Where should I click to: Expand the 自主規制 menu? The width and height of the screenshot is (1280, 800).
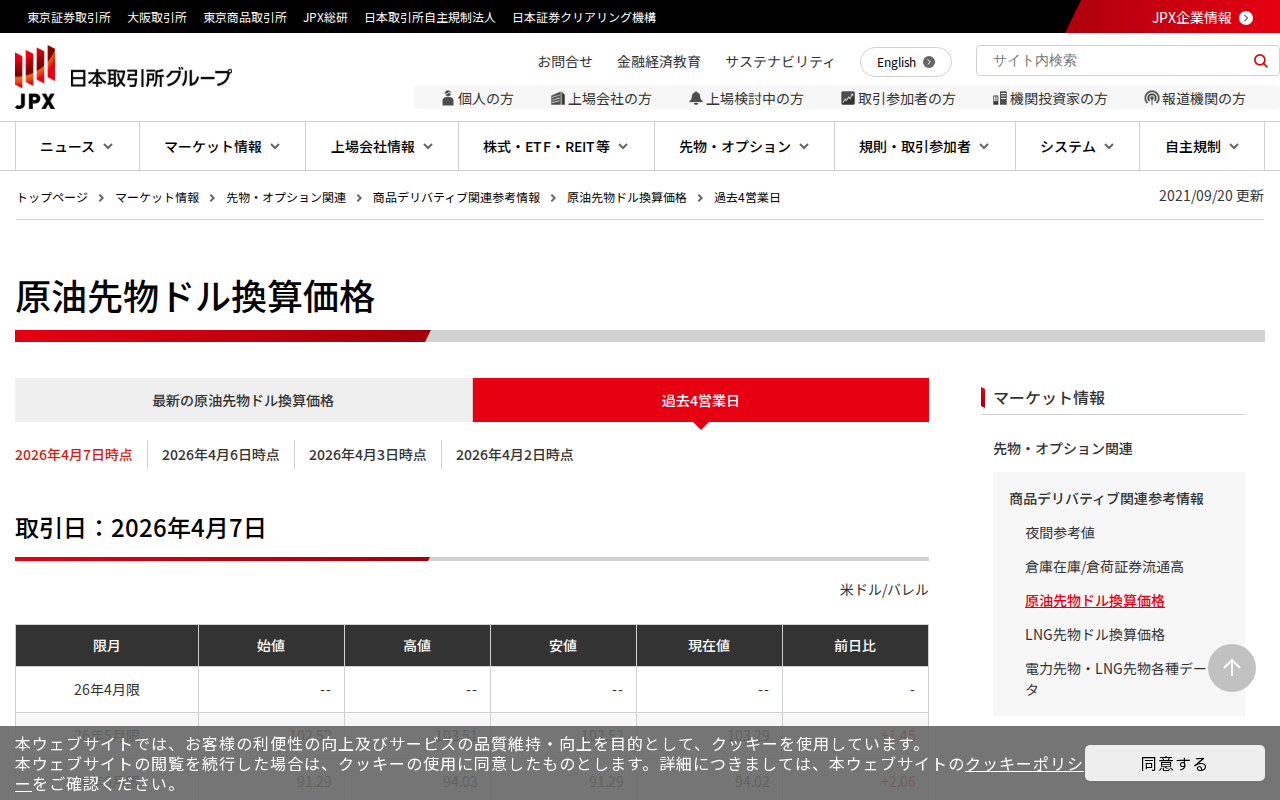click(1202, 146)
